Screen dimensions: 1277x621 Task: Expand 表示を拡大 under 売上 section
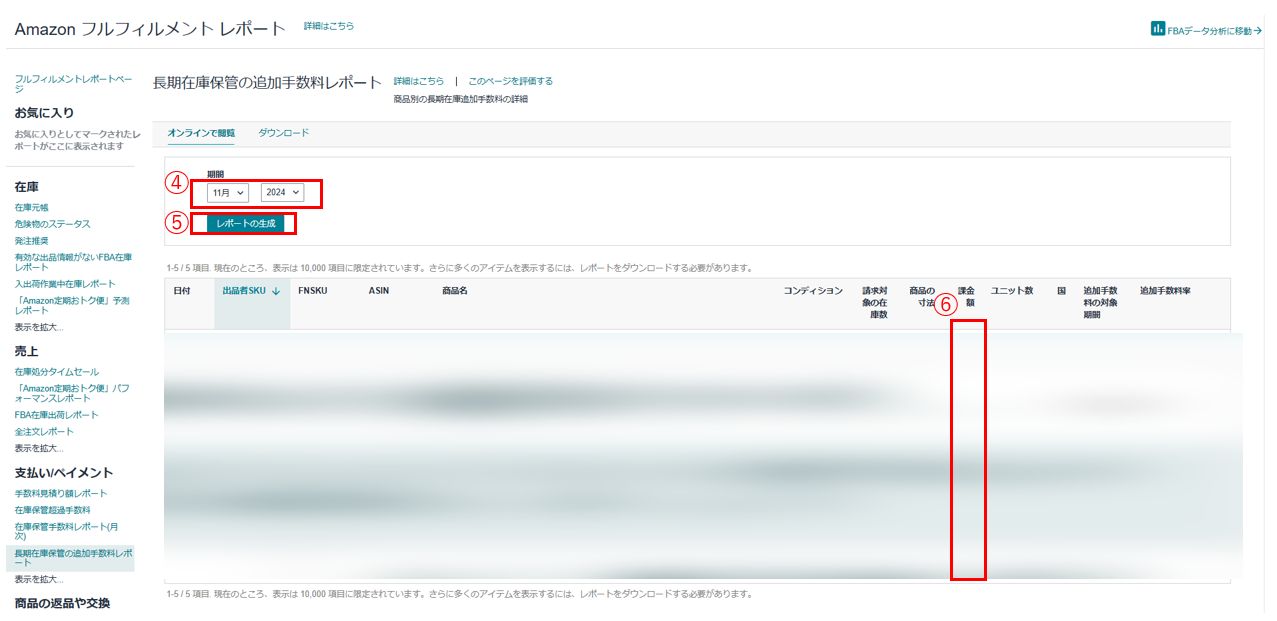pyautogui.click(x=39, y=448)
